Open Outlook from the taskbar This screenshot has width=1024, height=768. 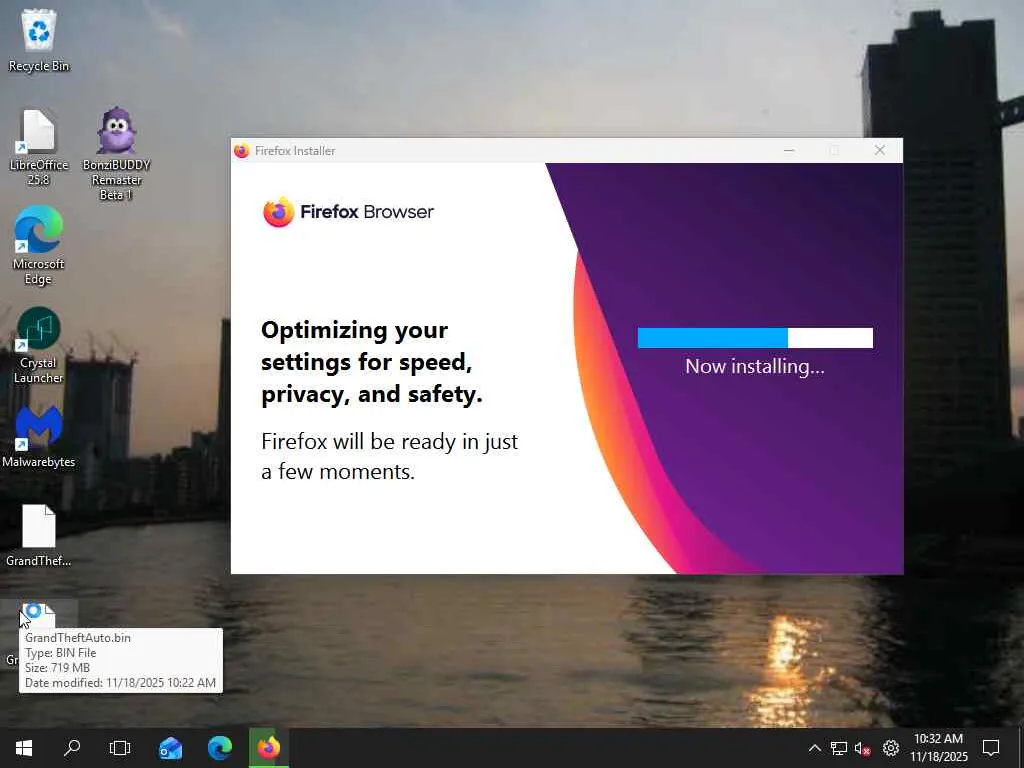(170, 748)
